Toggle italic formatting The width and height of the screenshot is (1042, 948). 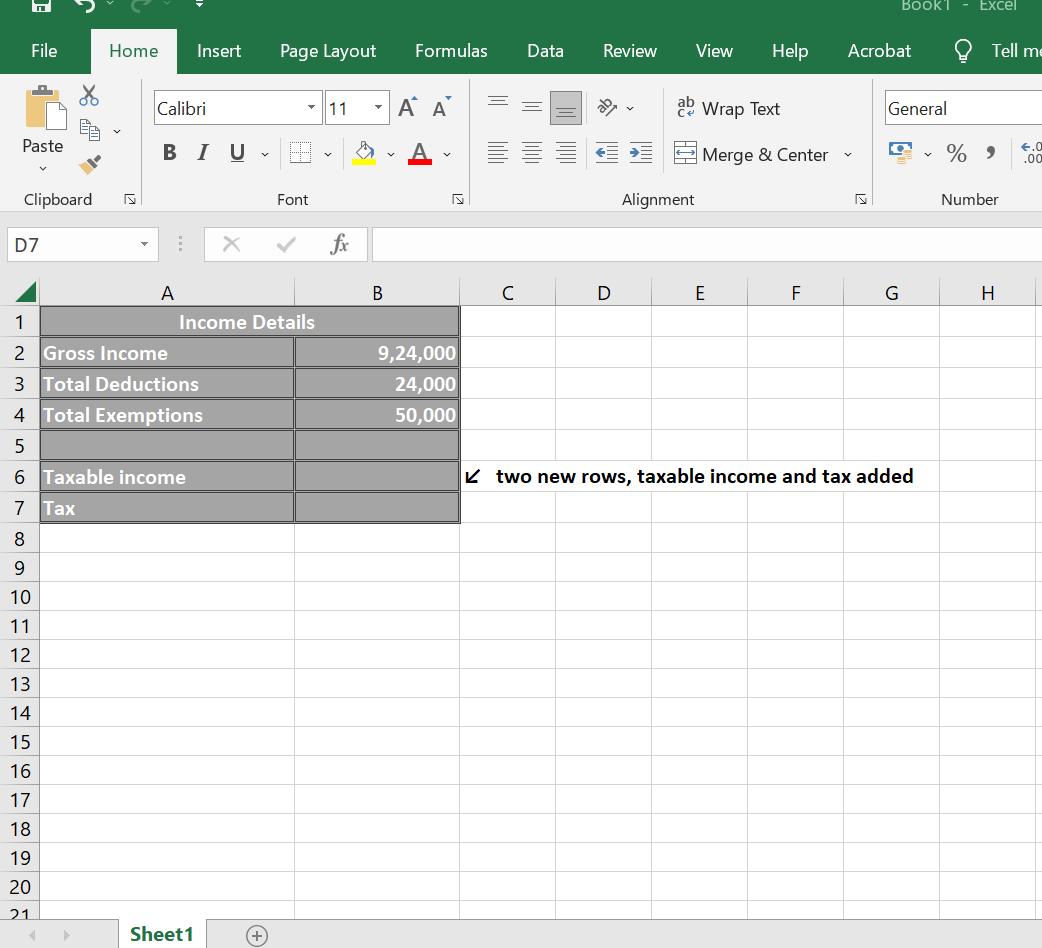pyautogui.click(x=203, y=153)
